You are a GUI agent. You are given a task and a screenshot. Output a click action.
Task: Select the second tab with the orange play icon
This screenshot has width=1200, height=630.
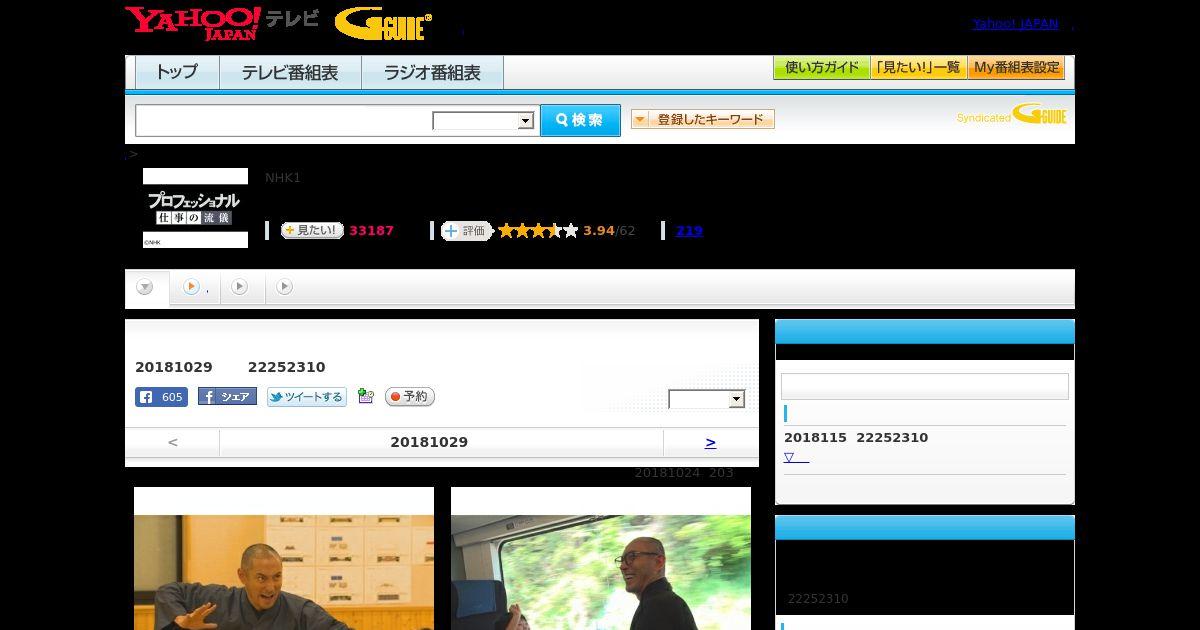click(195, 287)
